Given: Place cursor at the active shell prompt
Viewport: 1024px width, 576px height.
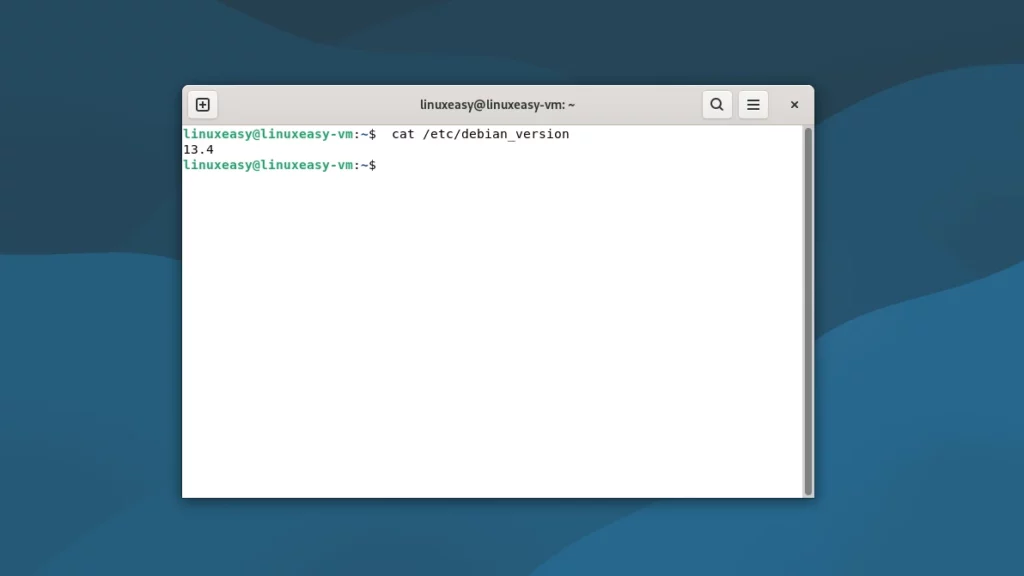Looking at the screenshot, I should click(382, 164).
